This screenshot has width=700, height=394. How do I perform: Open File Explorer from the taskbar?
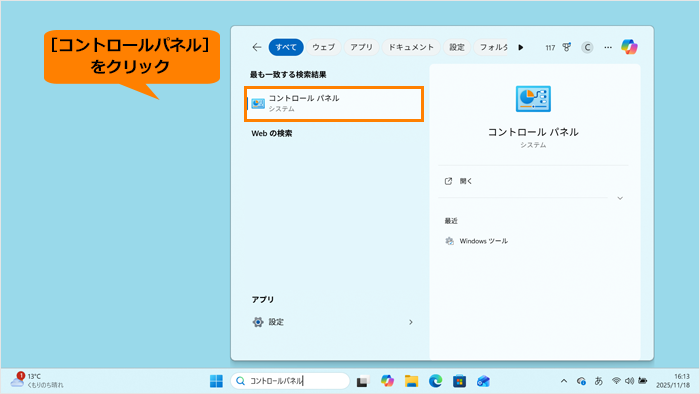411,381
